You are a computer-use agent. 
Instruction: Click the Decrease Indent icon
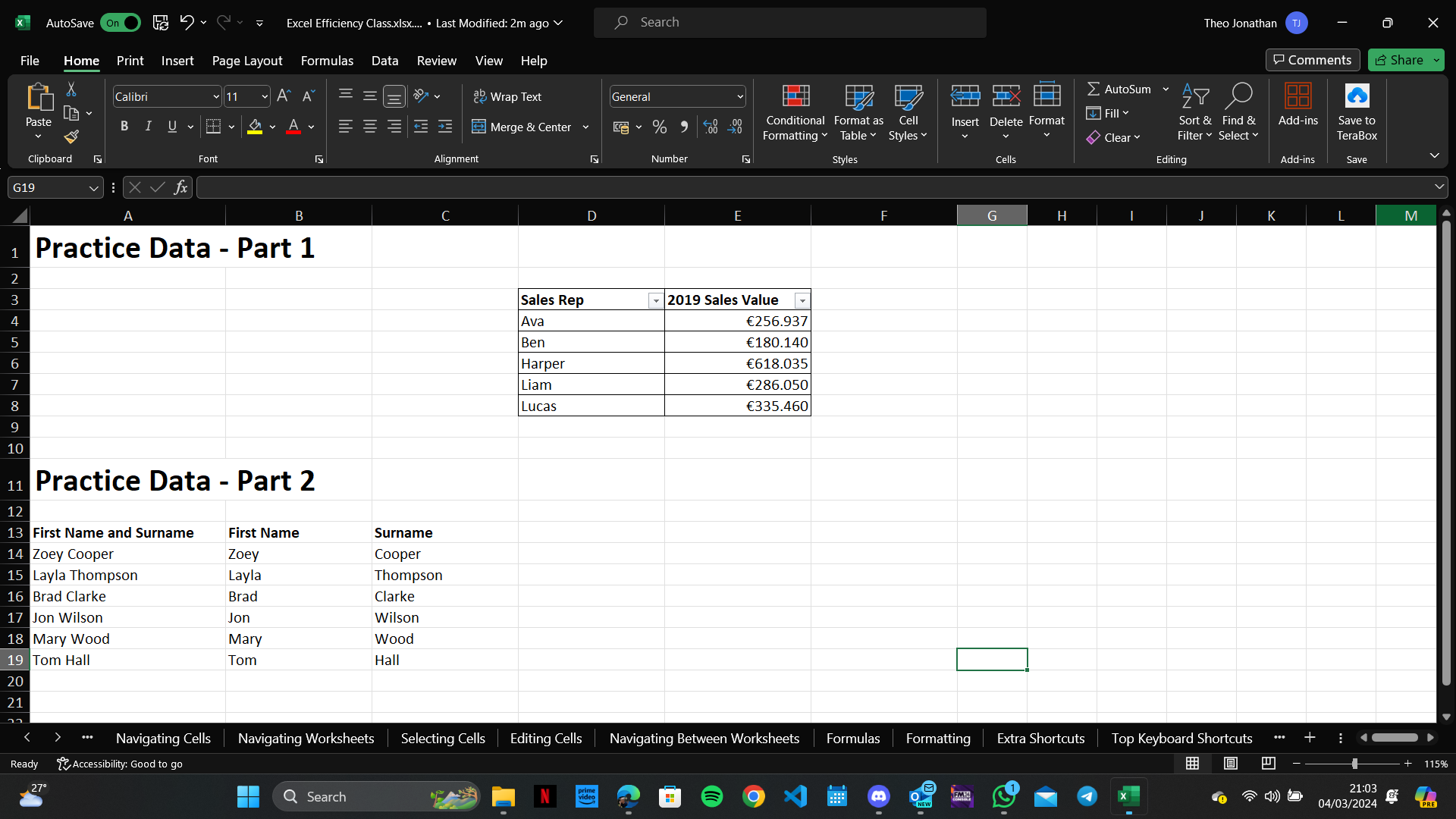[x=421, y=127]
